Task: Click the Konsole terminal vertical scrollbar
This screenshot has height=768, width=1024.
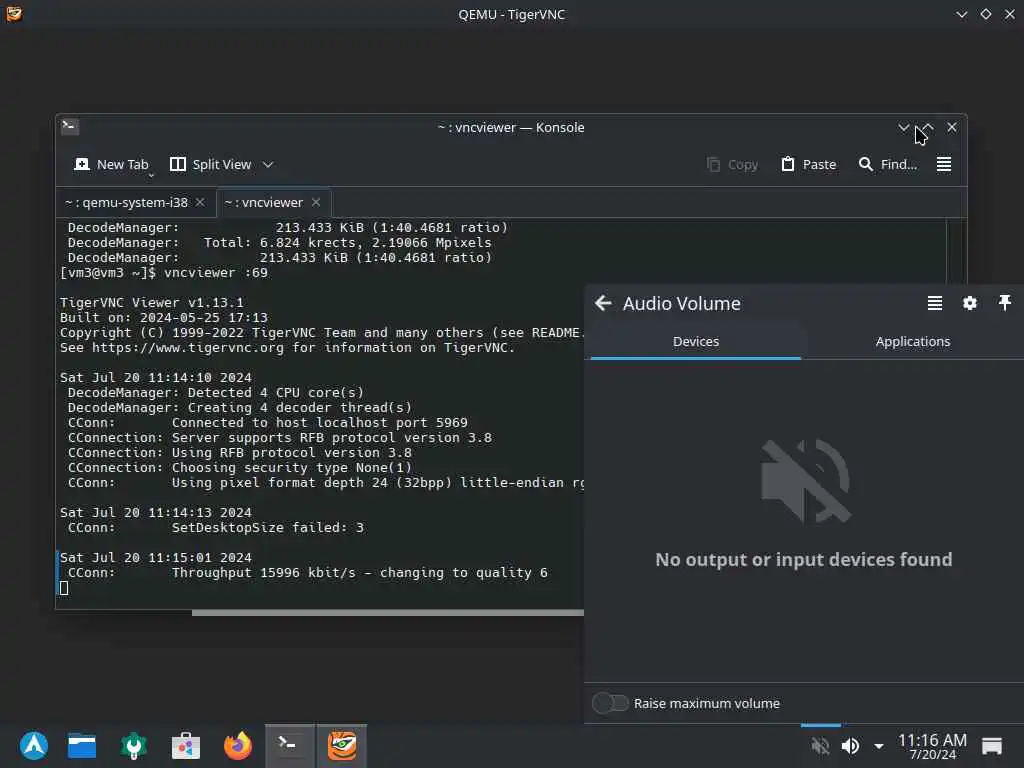Action: coord(955,251)
